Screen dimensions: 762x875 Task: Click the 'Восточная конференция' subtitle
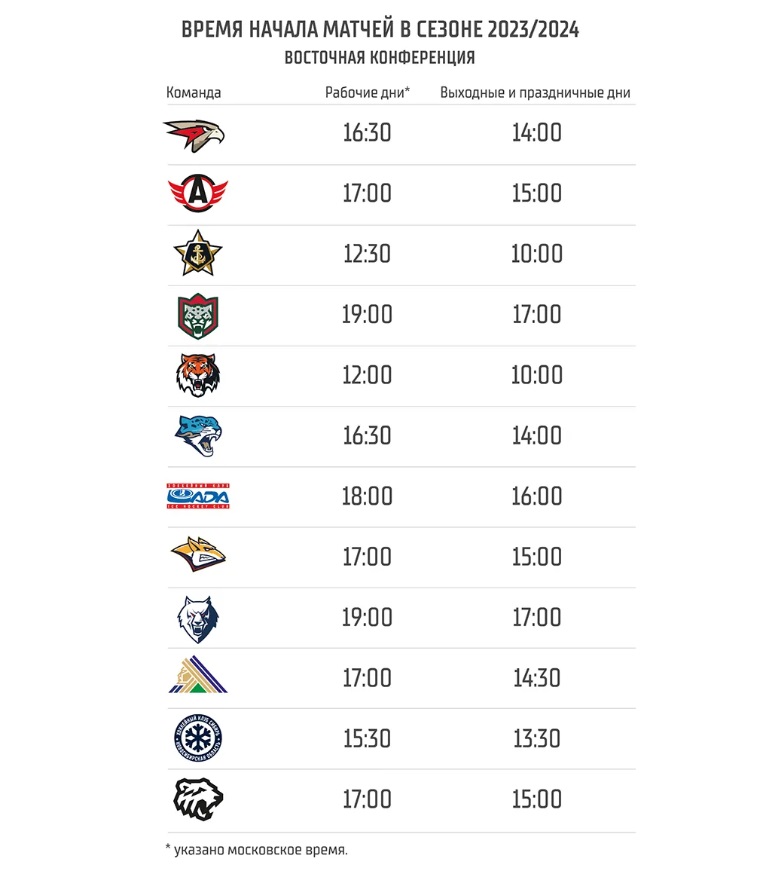tap(380, 58)
